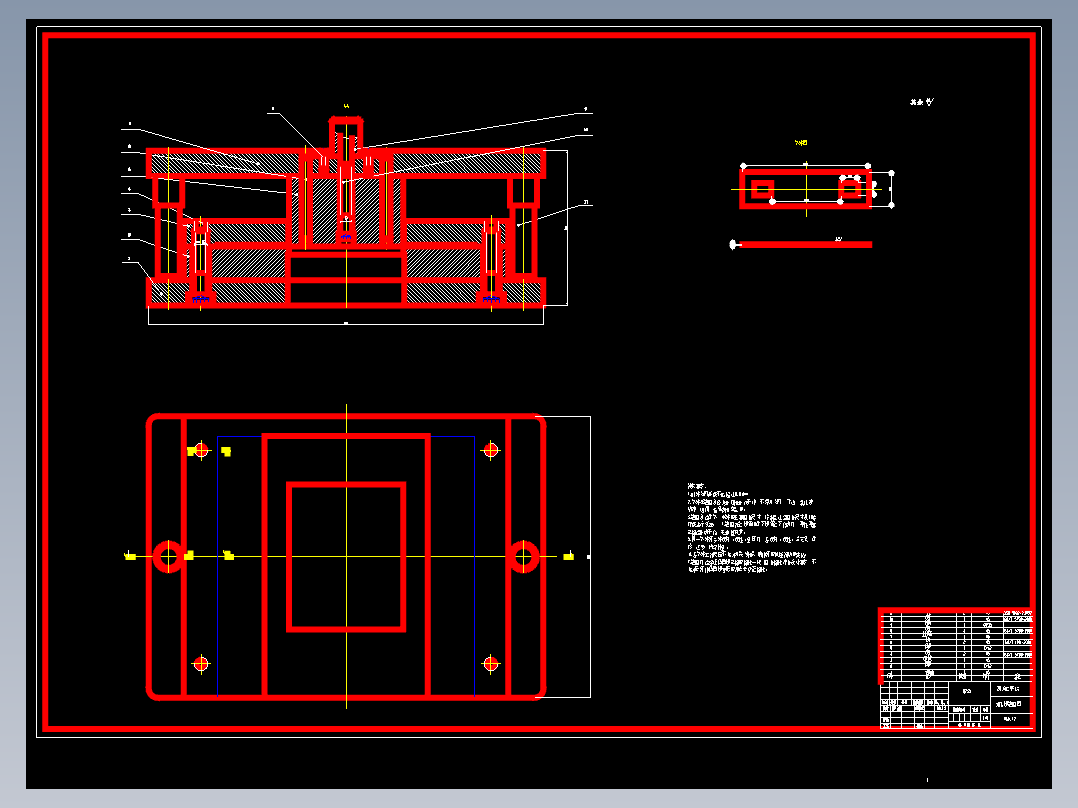Select the die shank at top of section view

[x=346, y=134]
